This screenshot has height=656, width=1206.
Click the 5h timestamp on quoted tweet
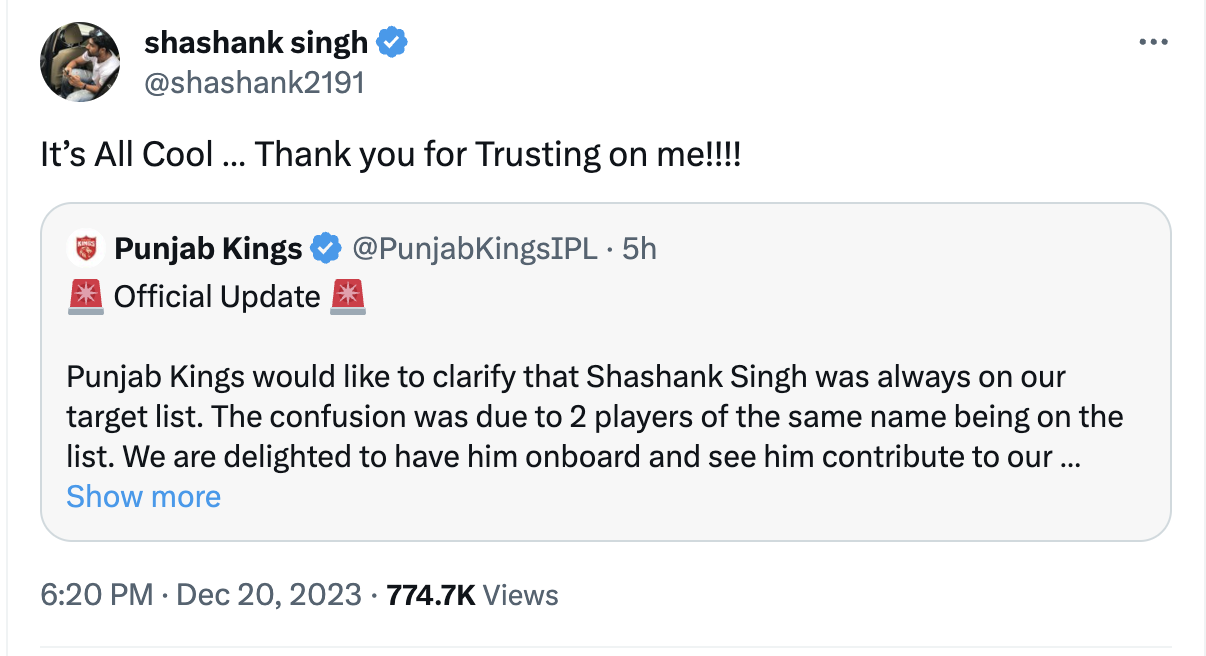(639, 248)
